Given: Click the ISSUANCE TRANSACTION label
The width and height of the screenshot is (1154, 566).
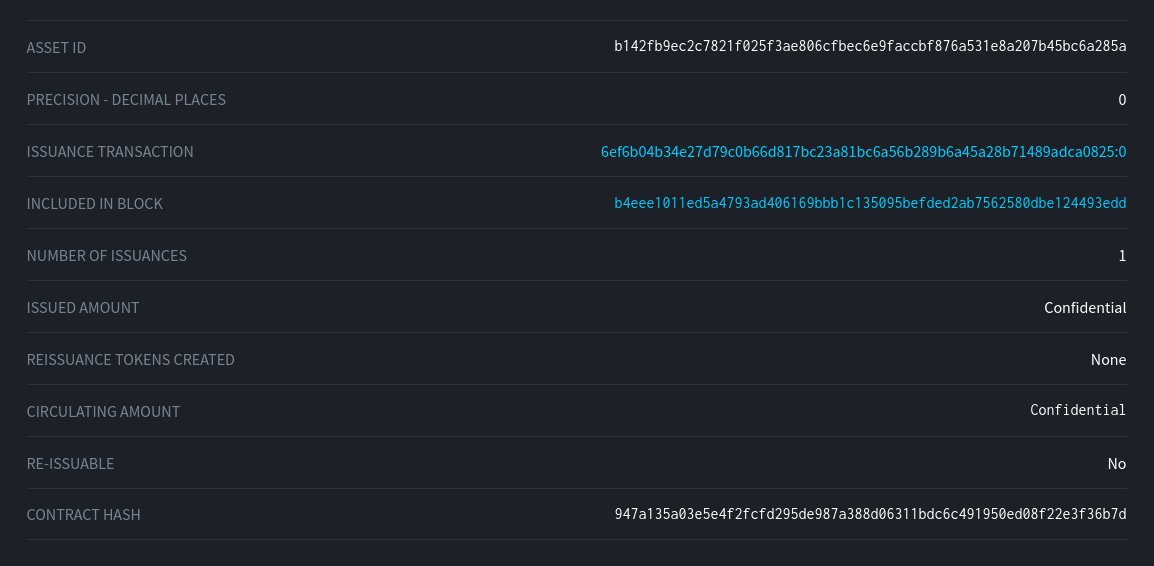Looking at the screenshot, I should coord(110,152).
